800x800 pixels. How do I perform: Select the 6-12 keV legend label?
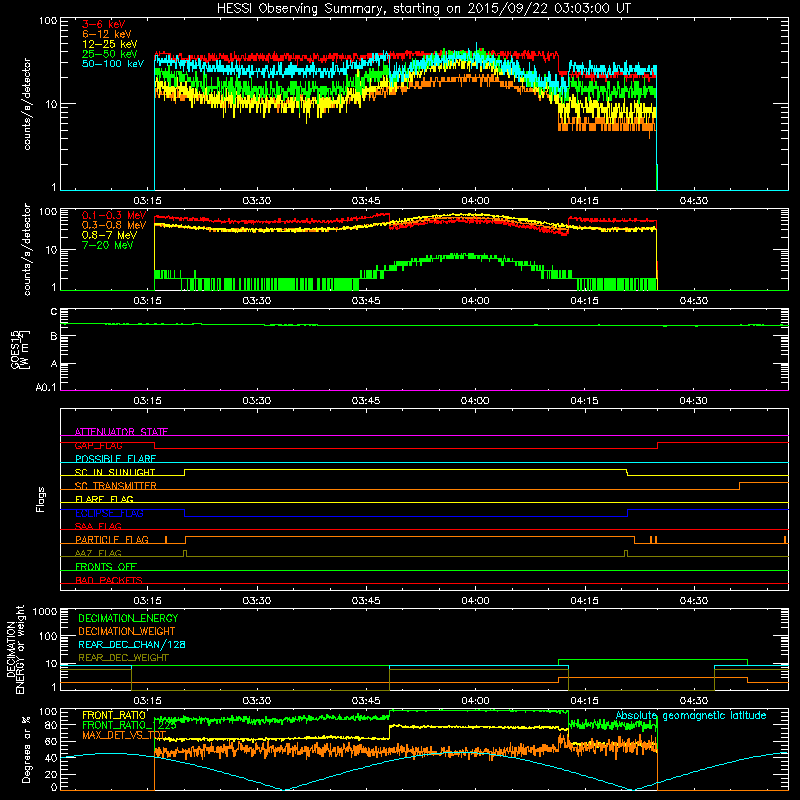[107, 34]
